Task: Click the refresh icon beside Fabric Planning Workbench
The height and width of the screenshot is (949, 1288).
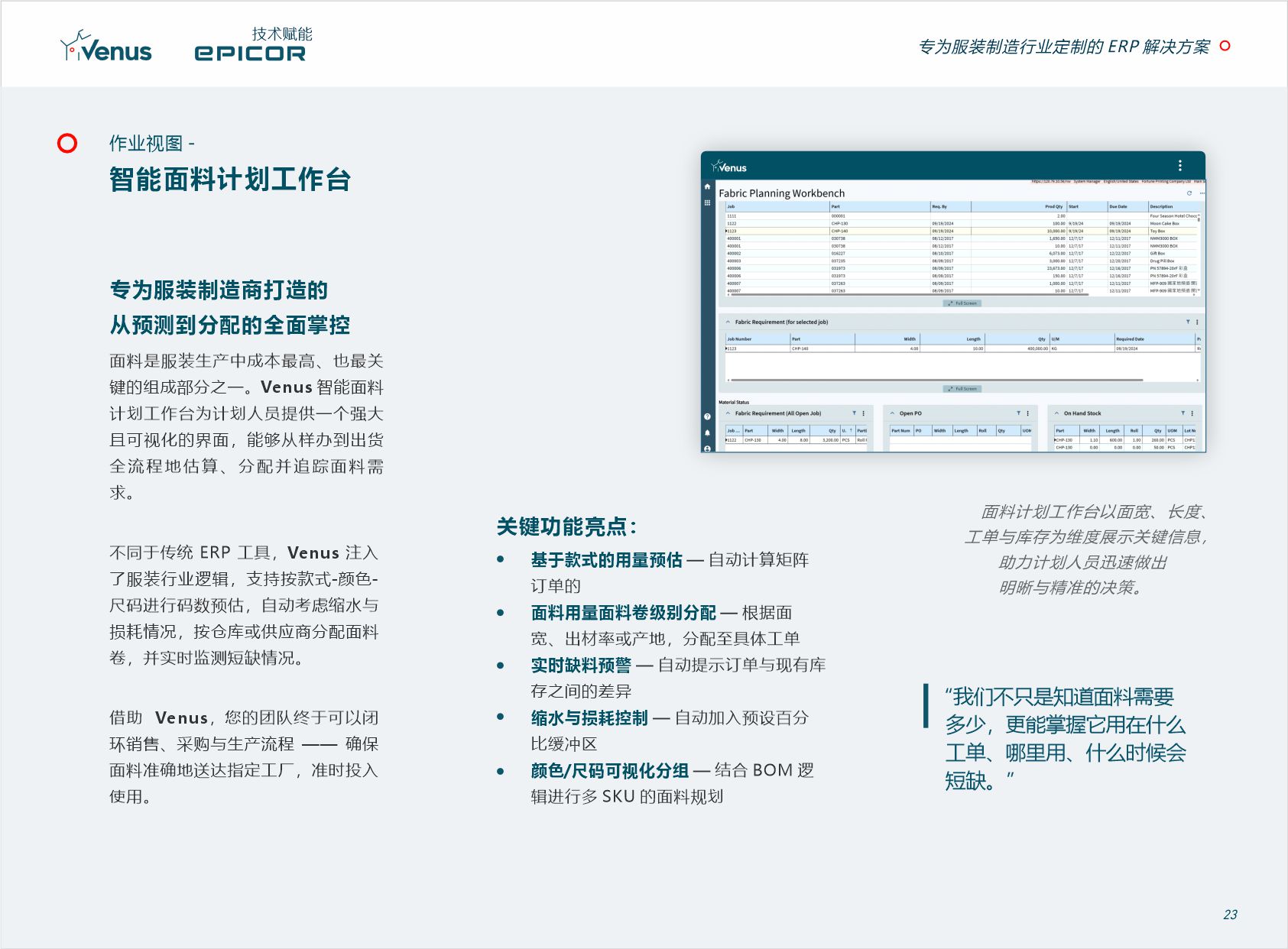Action: click(1189, 193)
